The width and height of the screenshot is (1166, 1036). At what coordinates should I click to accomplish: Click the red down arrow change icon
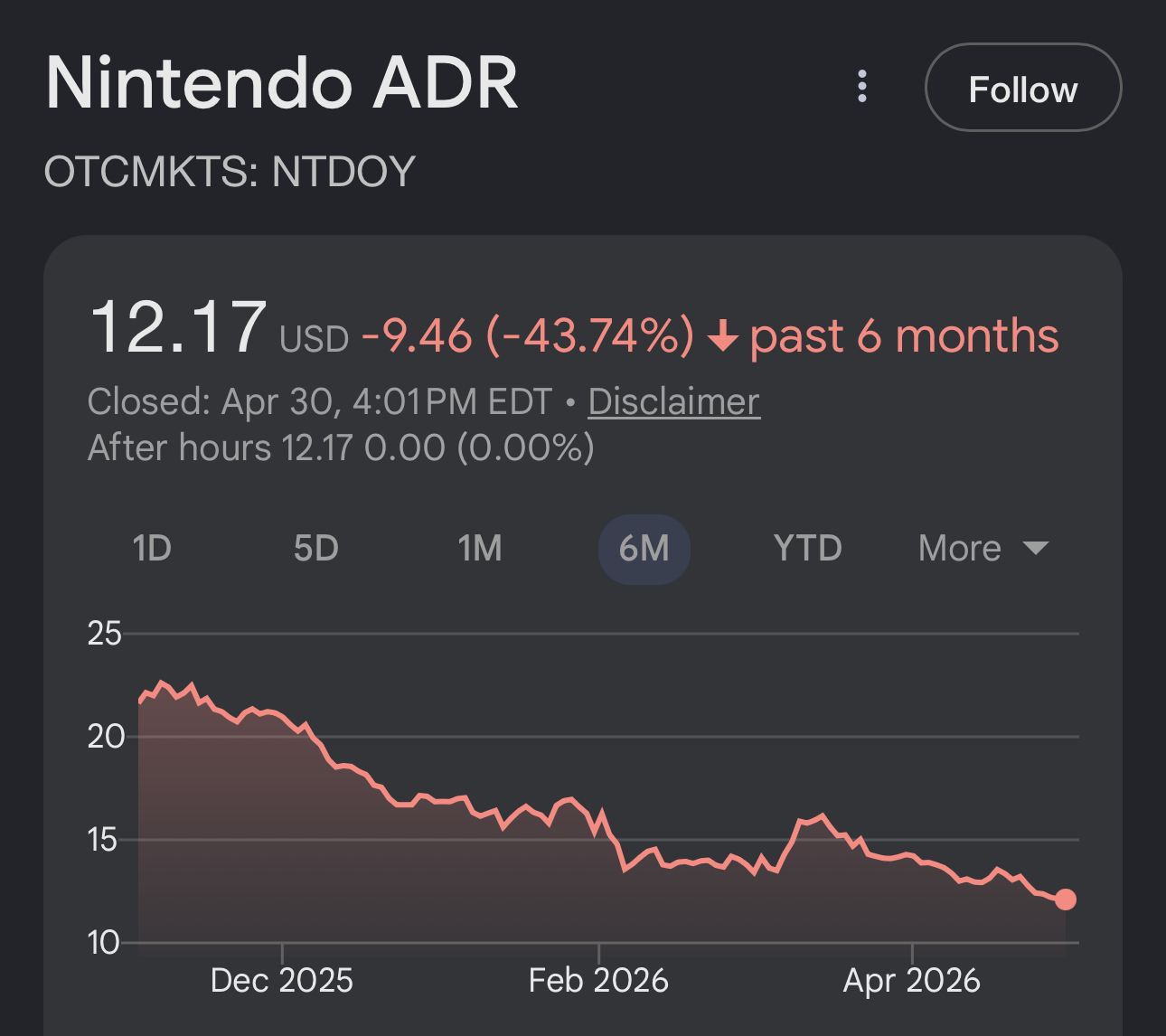(x=722, y=338)
